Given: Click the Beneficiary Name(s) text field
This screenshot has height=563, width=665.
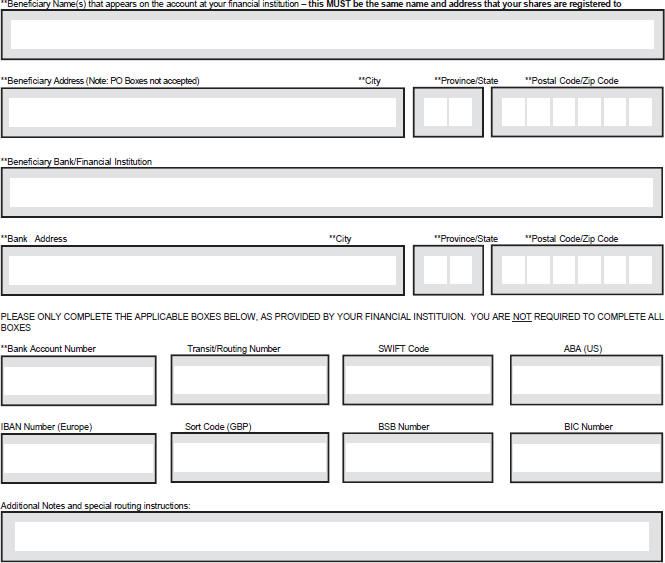Looking at the screenshot, I should (x=332, y=35).
